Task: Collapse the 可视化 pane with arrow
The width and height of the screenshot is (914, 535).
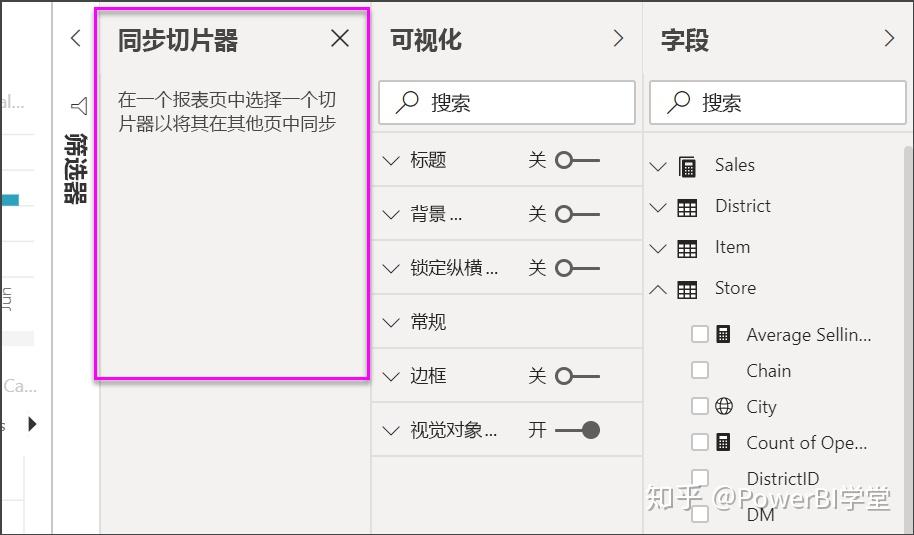Action: [x=618, y=38]
